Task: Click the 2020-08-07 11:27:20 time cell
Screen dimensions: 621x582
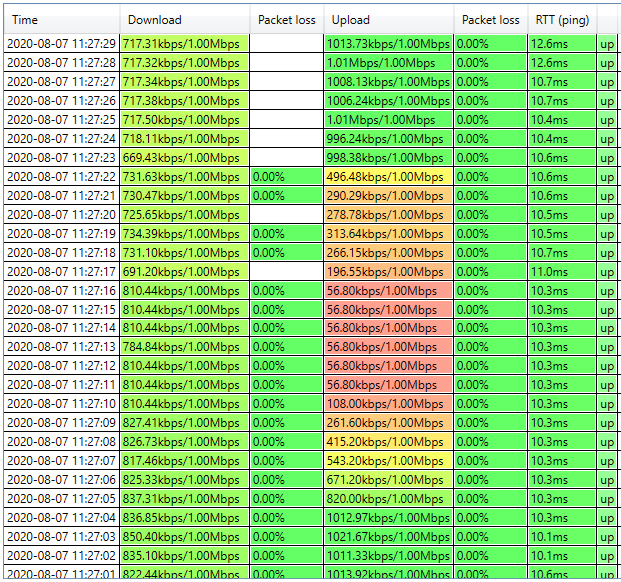Action: click(61, 214)
